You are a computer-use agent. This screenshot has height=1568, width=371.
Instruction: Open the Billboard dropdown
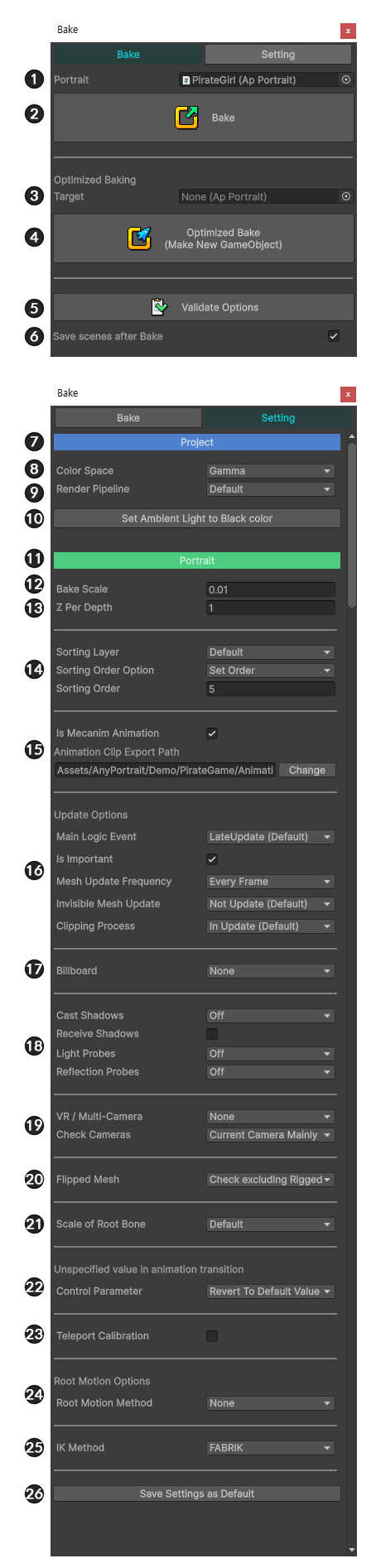pyautogui.click(x=271, y=971)
